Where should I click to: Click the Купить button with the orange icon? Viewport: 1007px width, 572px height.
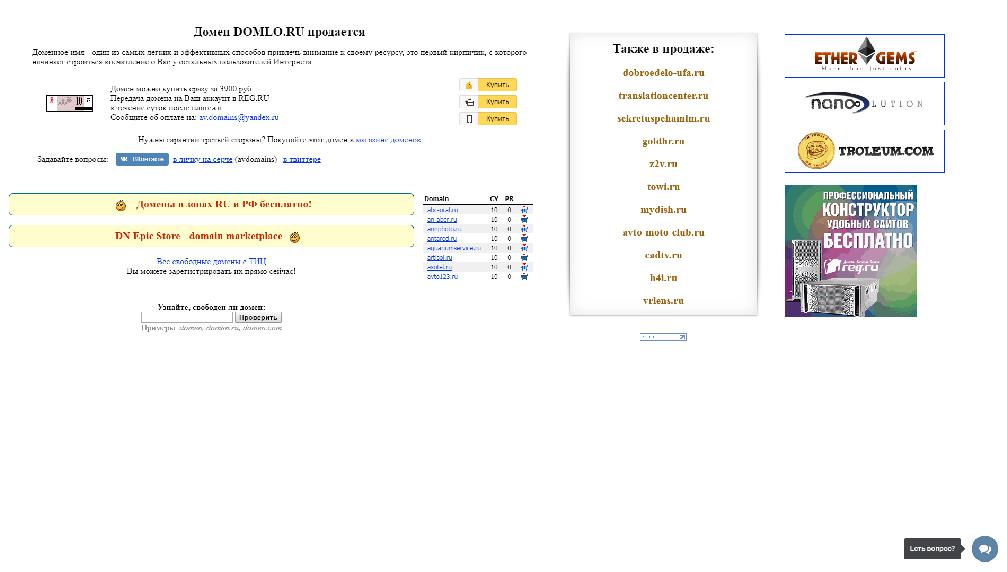pyautogui.click(x=488, y=85)
